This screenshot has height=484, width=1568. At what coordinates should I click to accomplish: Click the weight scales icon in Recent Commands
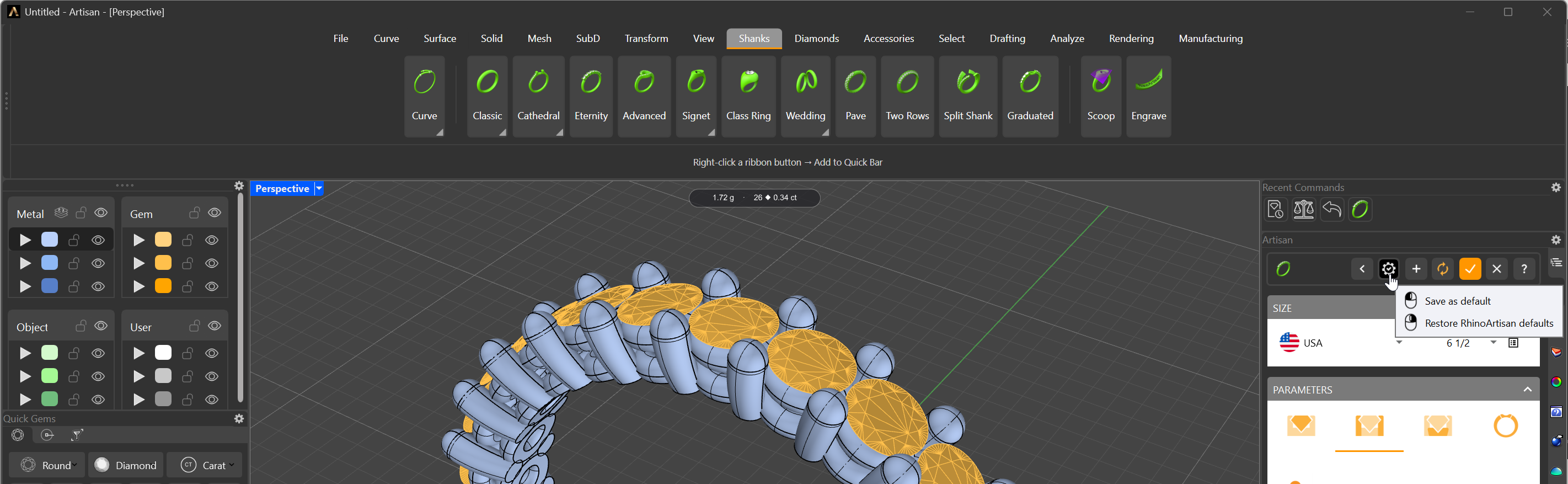click(x=1303, y=209)
